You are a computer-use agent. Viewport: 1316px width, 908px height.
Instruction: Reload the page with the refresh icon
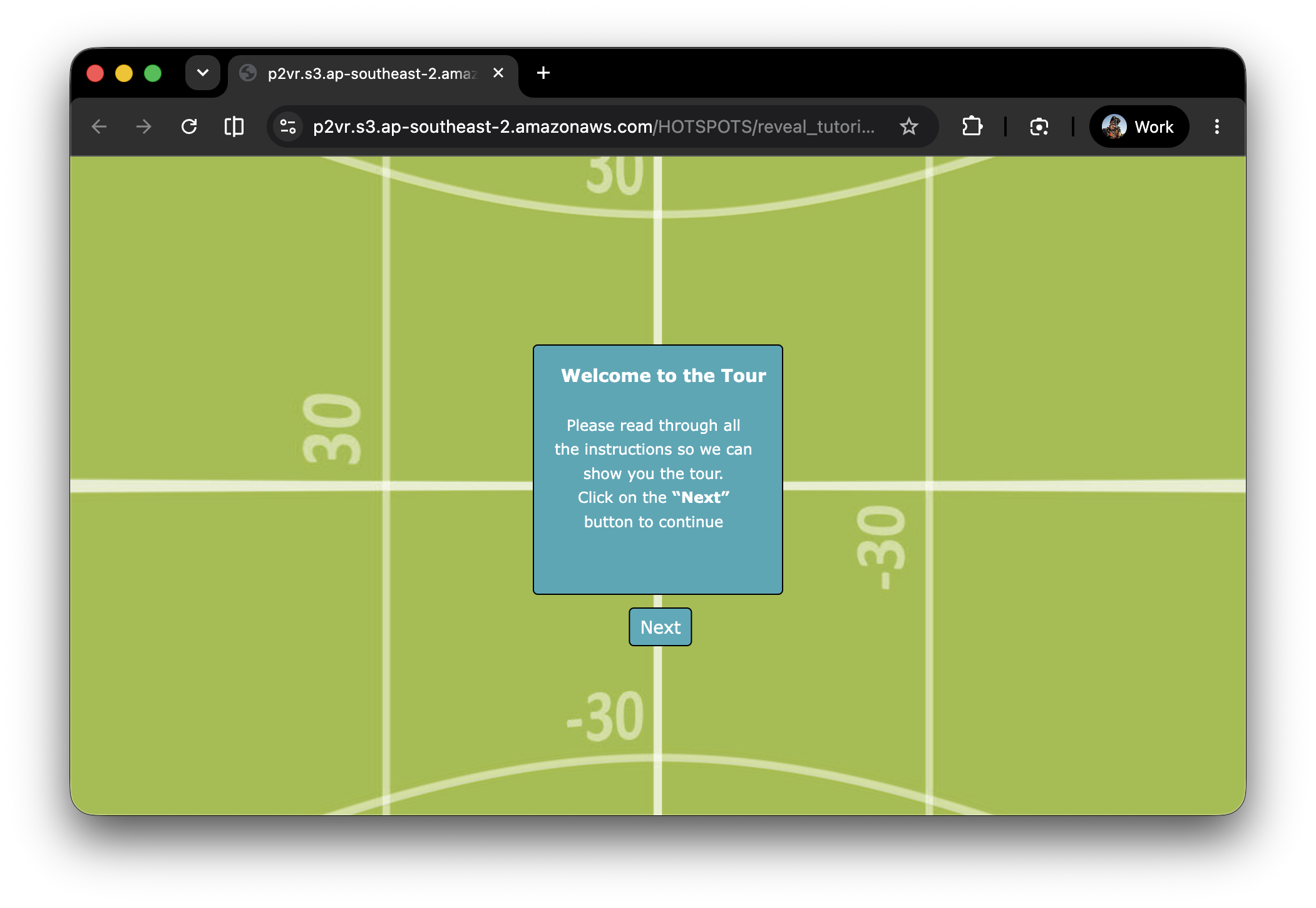[x=189, y=127]
